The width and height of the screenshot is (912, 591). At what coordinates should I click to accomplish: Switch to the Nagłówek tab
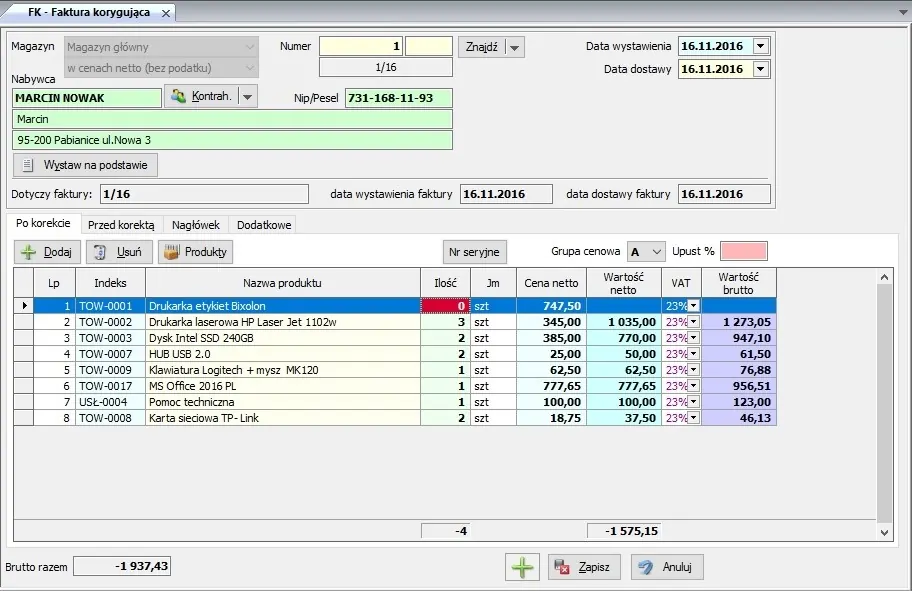point(196,225)
